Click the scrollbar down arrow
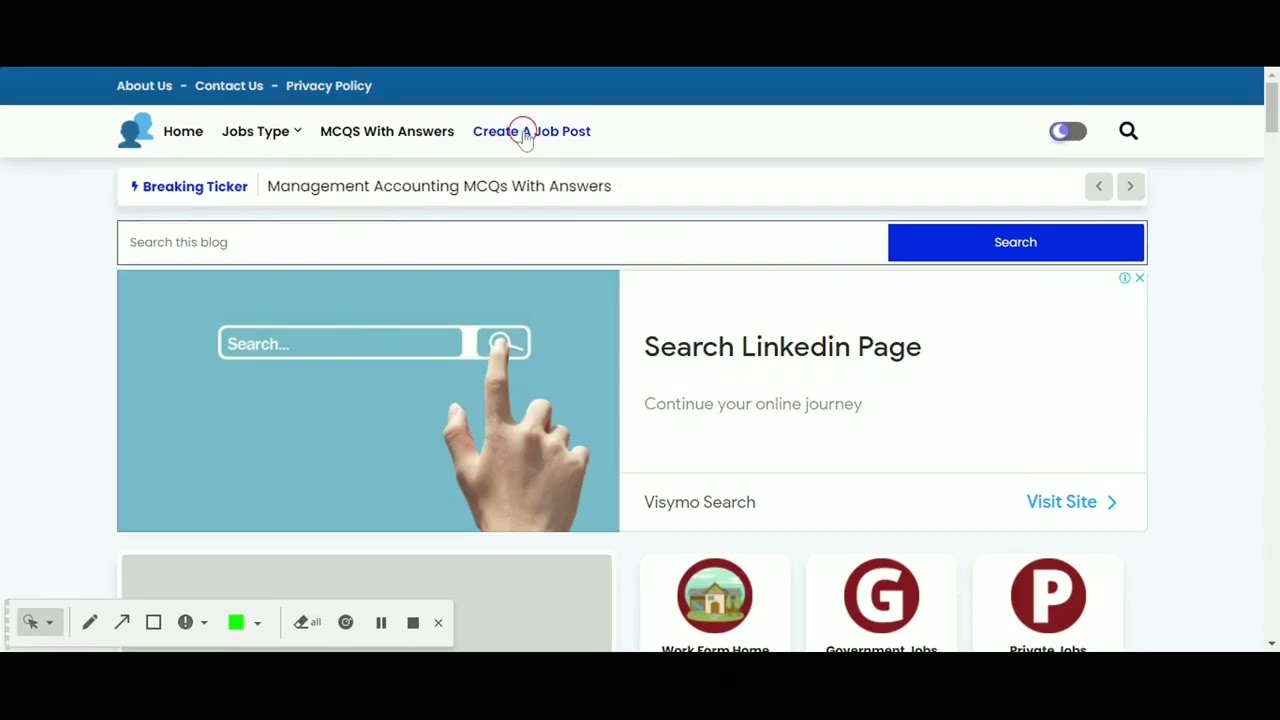Viewport: 1280px width, 720px height. [x=1272, y=644]
